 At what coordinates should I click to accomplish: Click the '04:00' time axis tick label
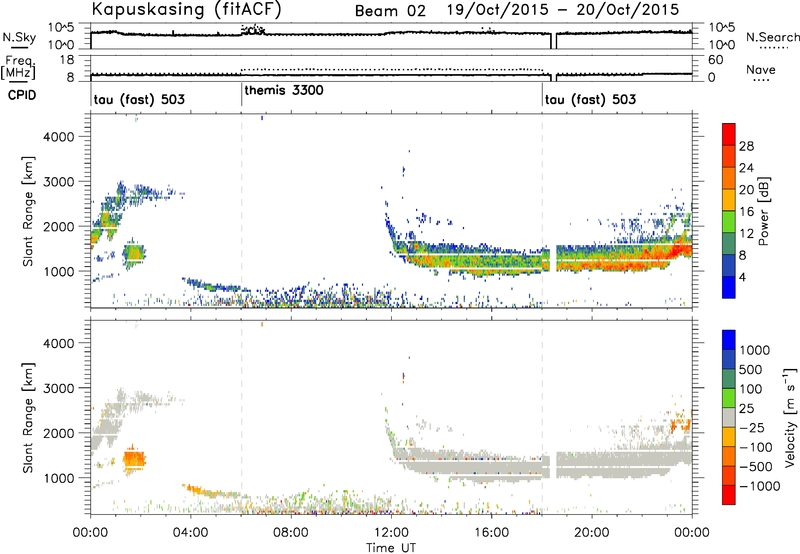(190, 533)
